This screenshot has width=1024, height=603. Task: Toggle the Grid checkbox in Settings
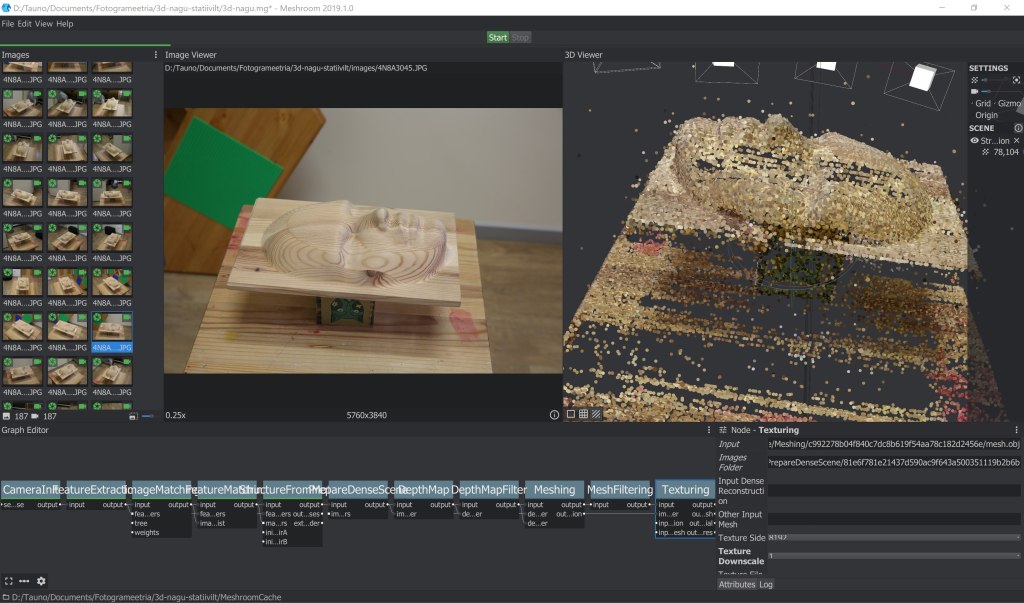tap(983, 104)
